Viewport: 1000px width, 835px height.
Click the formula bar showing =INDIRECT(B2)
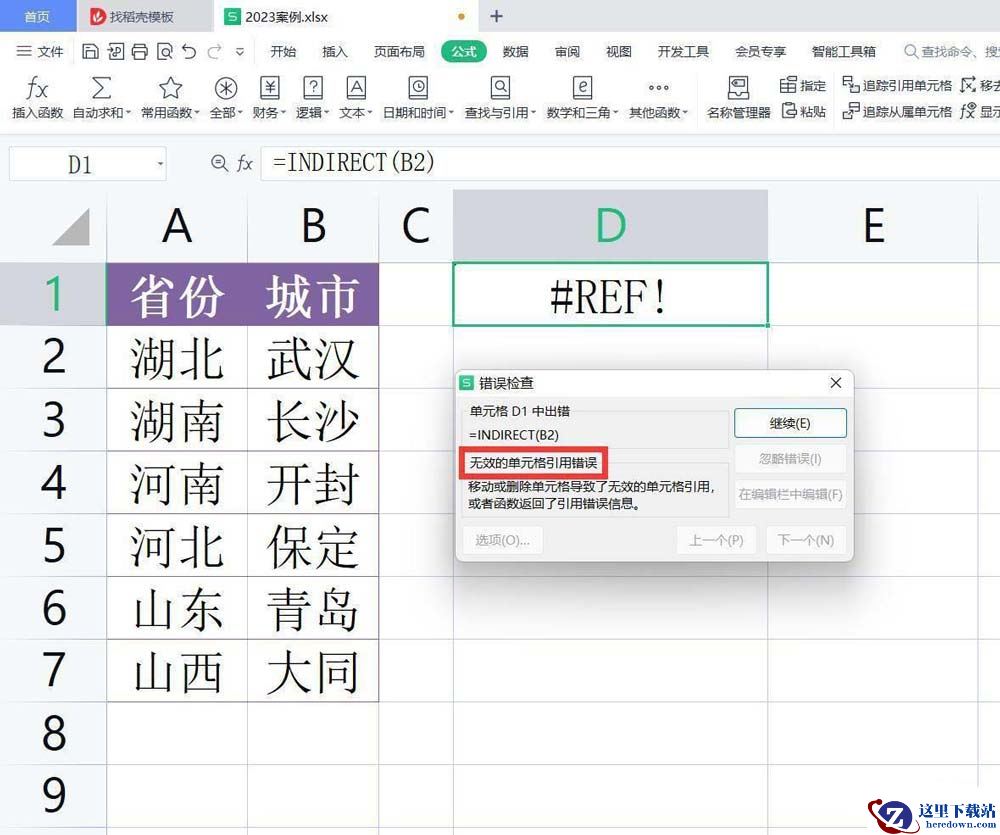click(630, 163)
